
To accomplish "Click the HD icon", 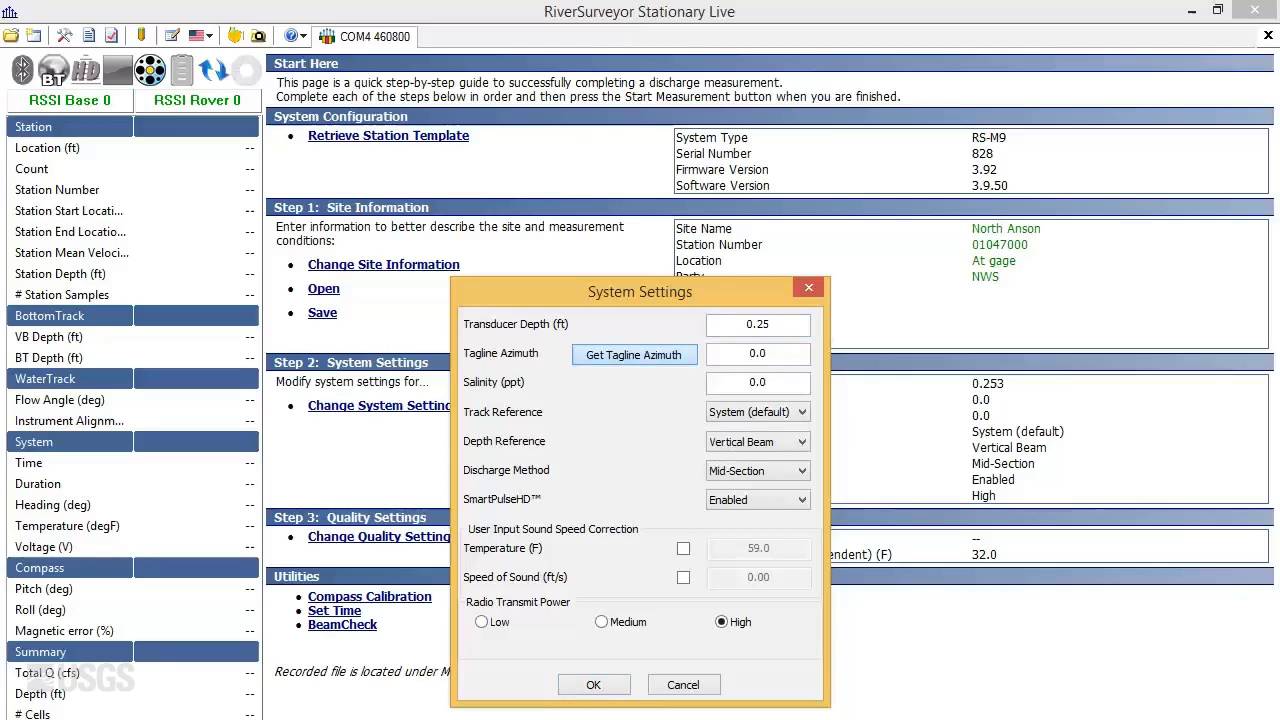I will 86,70.
